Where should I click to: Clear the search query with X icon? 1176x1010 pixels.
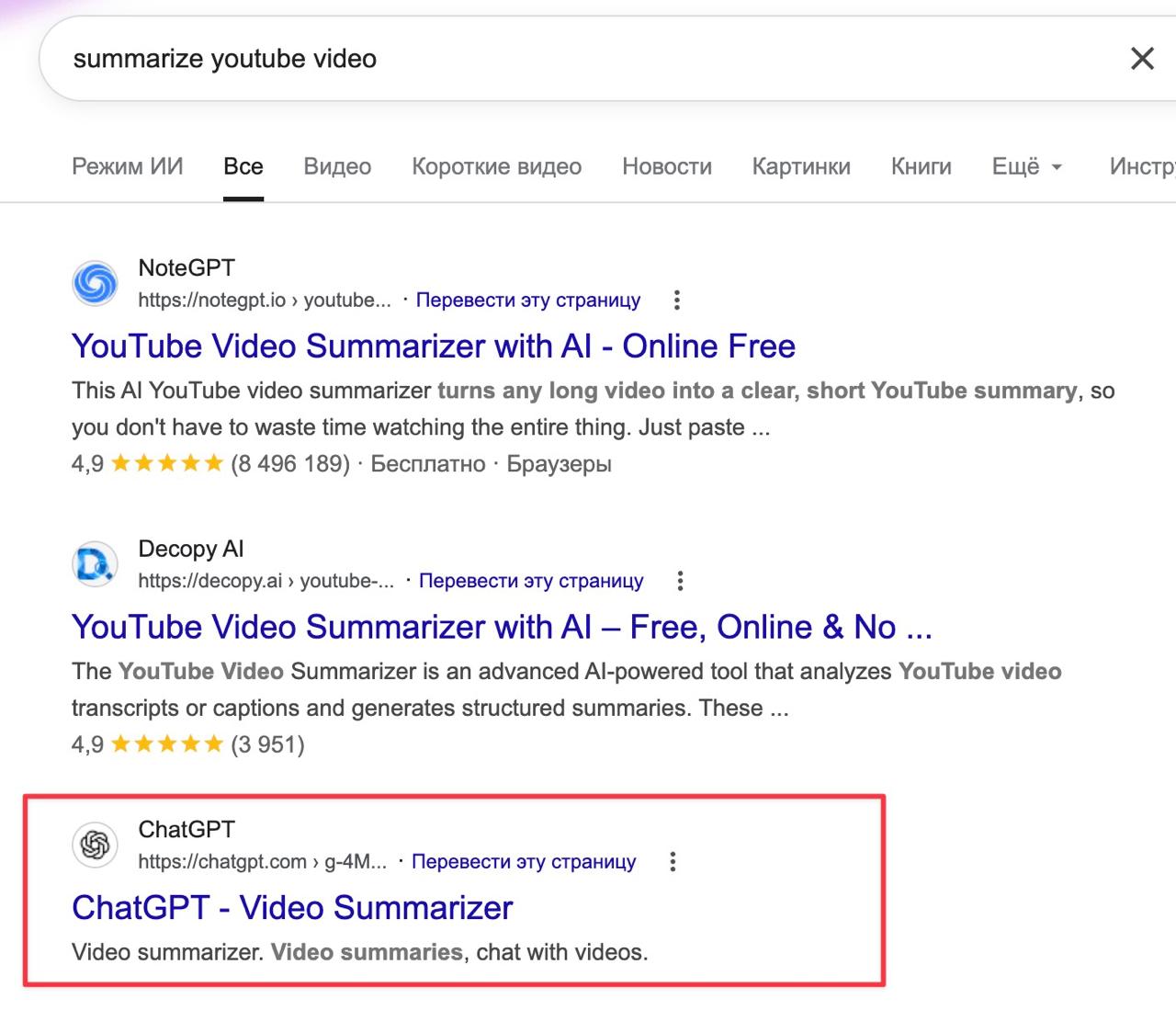tap(1142, 59)
